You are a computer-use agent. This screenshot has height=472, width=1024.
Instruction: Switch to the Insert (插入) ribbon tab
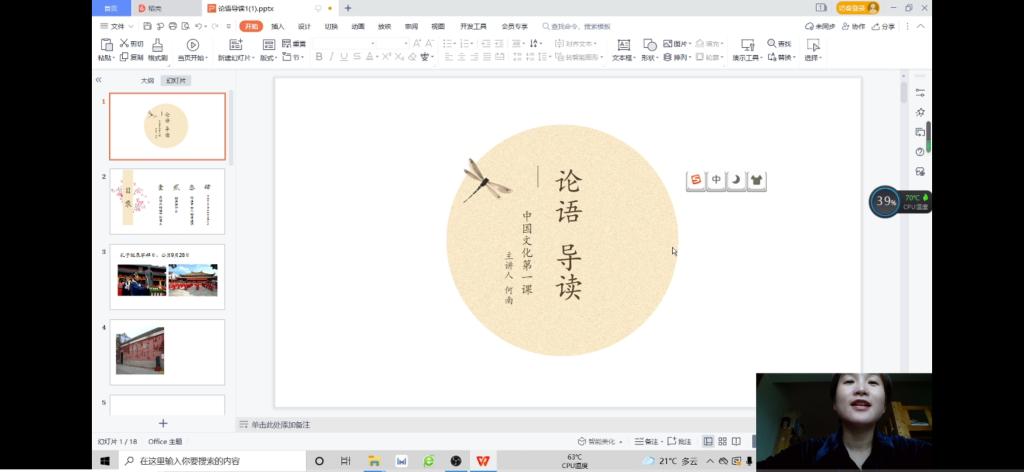[278, 26]
